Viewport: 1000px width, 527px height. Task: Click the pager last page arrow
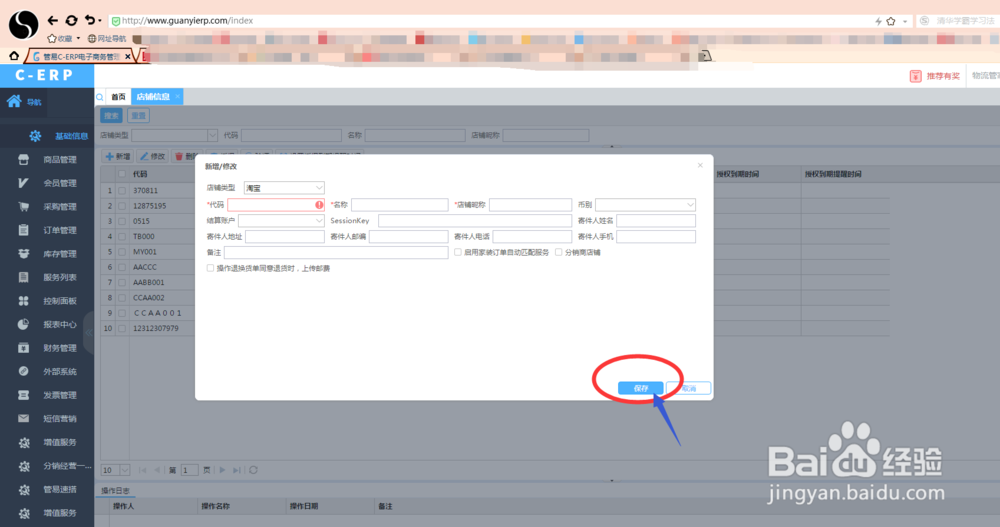coord(237,470)
